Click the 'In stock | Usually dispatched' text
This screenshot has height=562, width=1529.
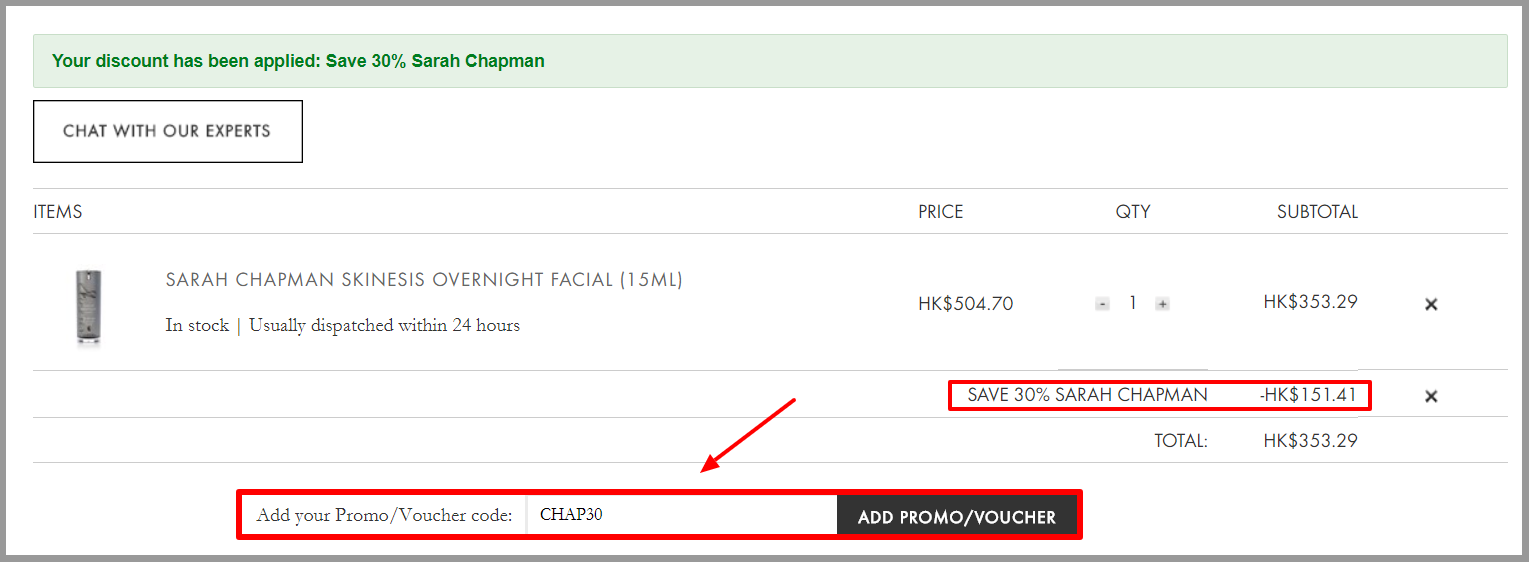pyautogui.click(x=343, y=325)
